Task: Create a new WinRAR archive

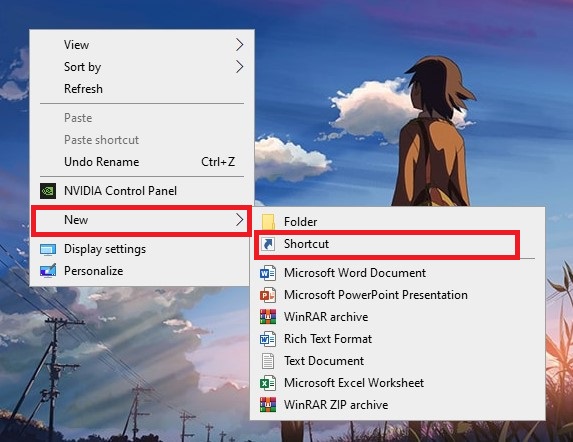Action: (398, 317)
